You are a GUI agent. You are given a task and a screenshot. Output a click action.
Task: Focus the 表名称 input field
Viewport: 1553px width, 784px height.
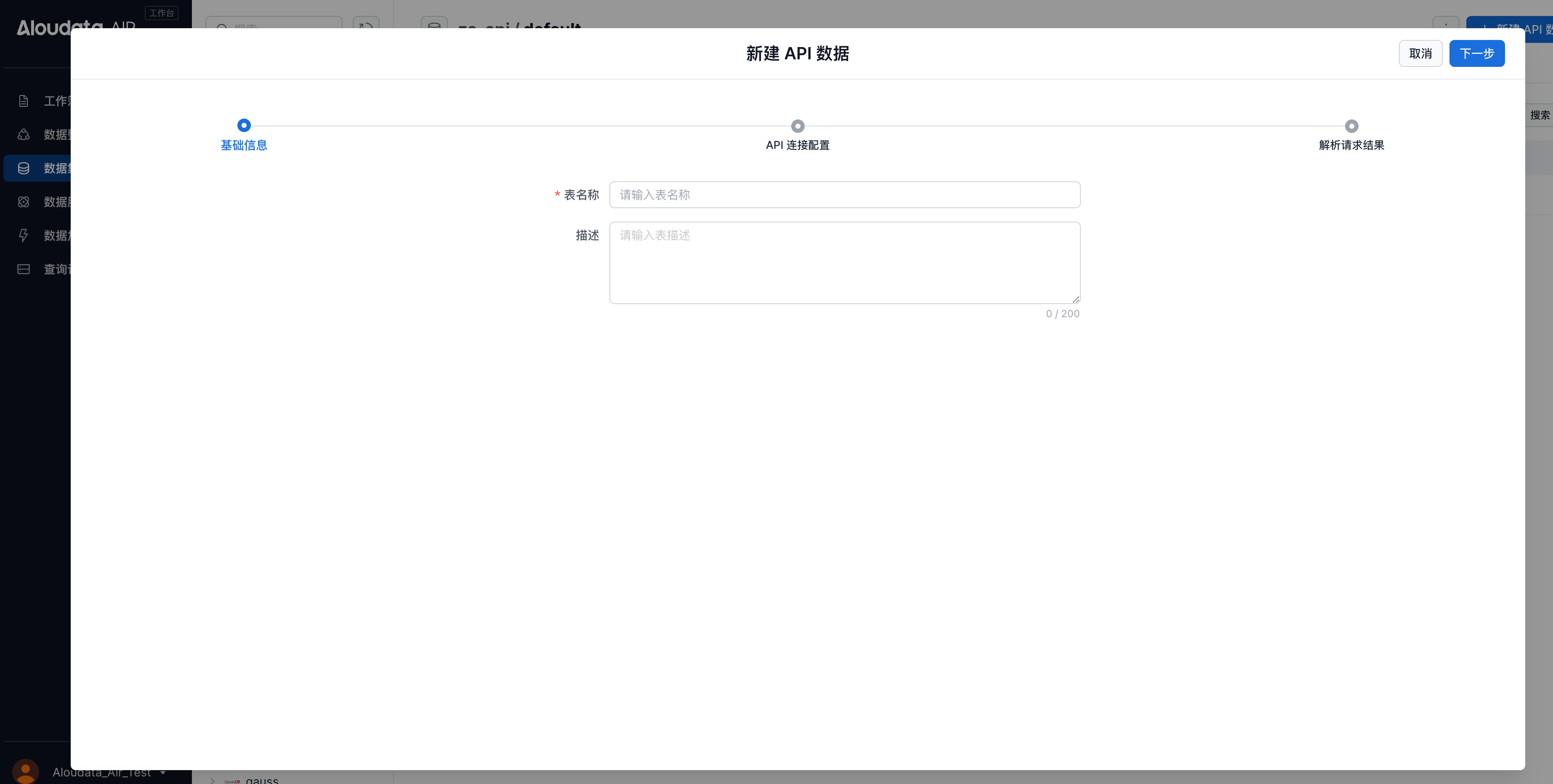(844, 195)
